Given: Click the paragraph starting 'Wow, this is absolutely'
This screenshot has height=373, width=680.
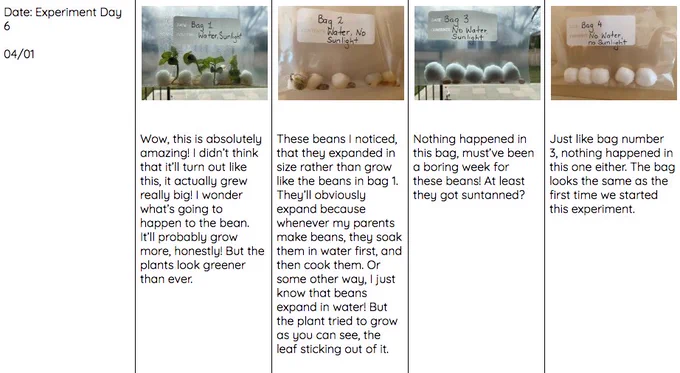Looking at the screenshot, I should pyautogui.click(x=202, y=209).
